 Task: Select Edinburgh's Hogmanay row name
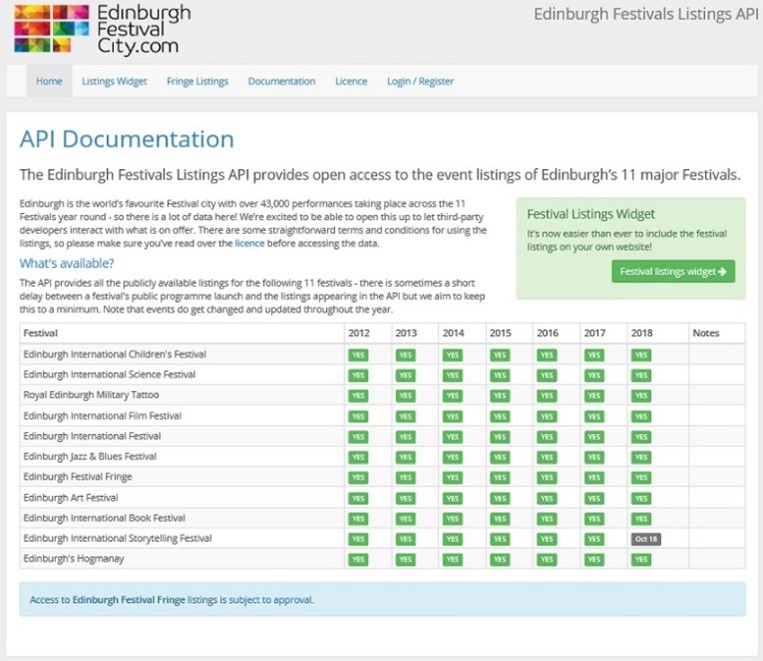click(x=73, y=559)
